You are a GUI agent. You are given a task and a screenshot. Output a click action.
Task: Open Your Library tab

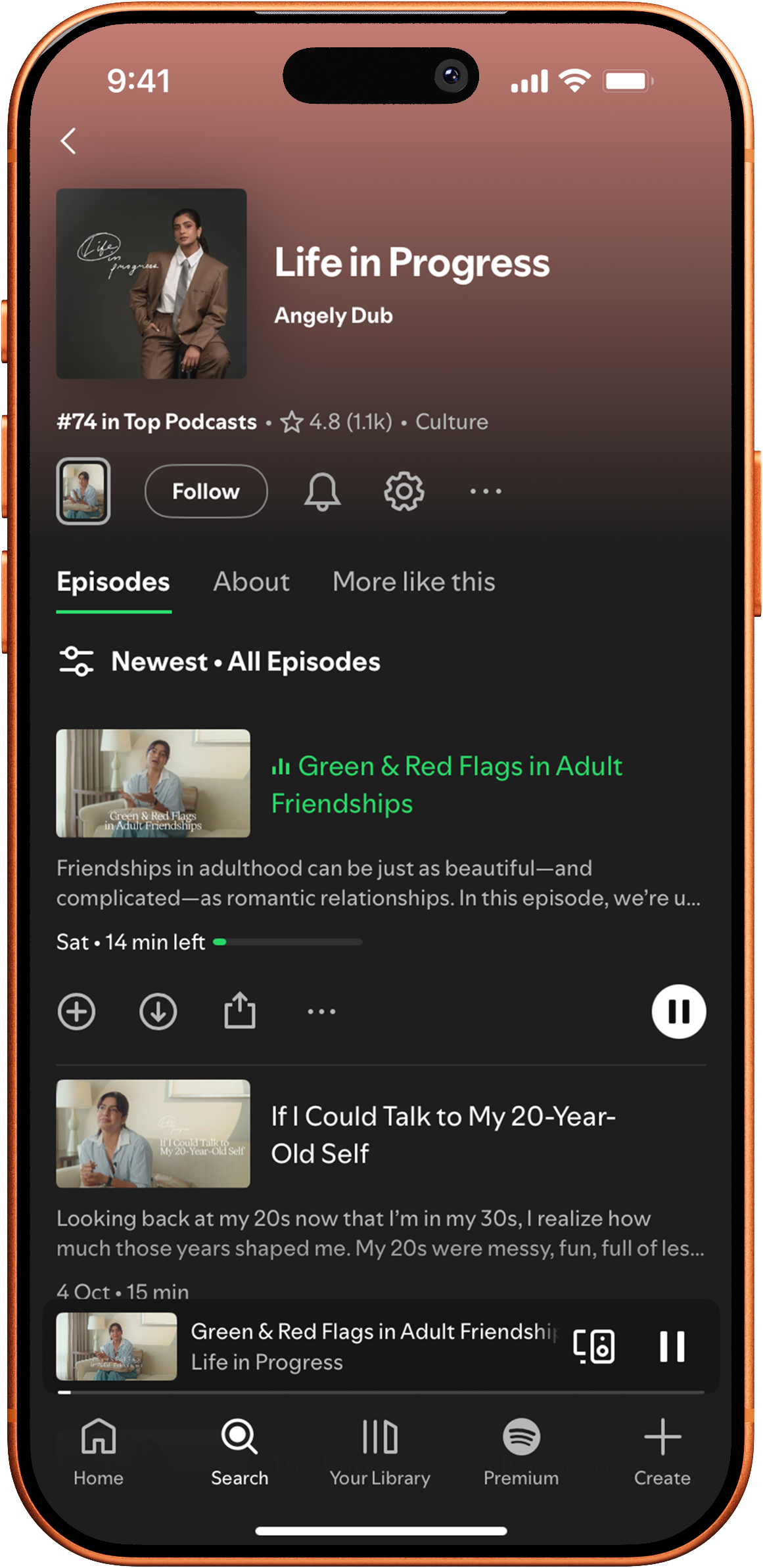[380, 1452]
